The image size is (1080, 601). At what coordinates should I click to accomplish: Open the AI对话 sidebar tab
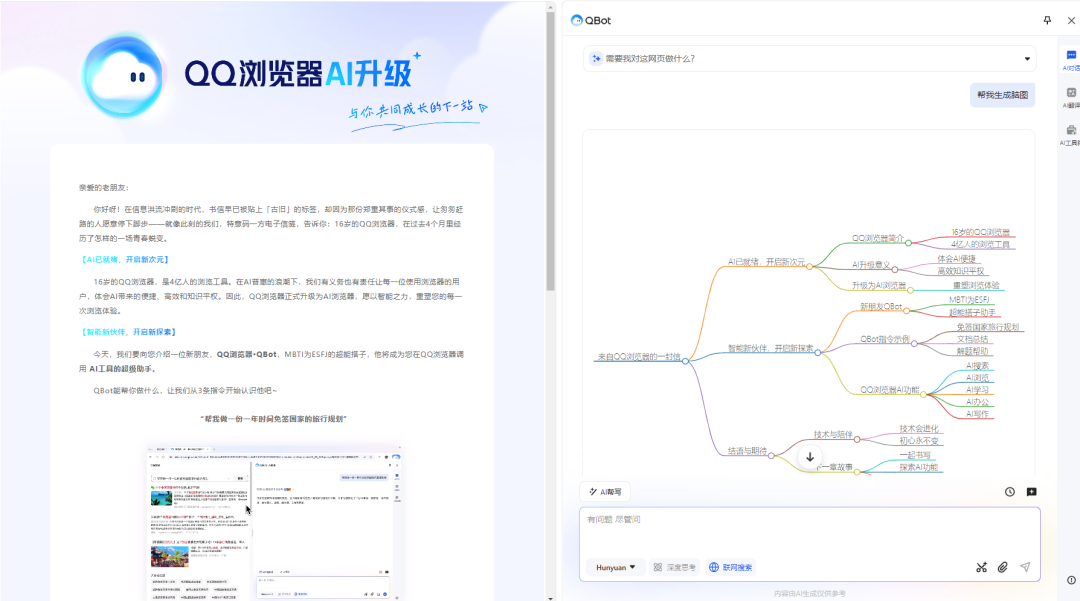pyautogui.click(x=1071, y=60)
